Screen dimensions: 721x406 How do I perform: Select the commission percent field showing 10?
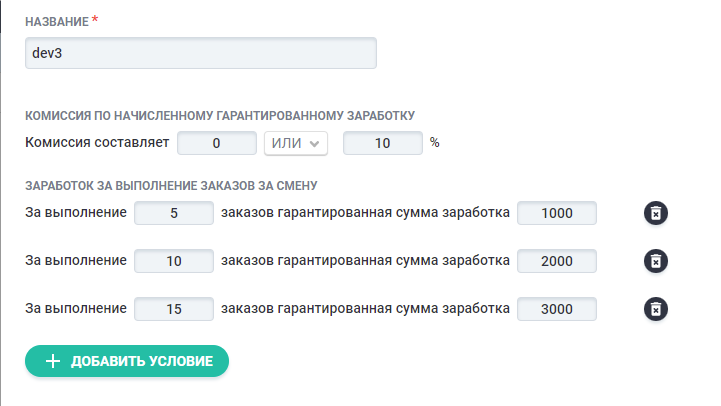click(383, 143)
